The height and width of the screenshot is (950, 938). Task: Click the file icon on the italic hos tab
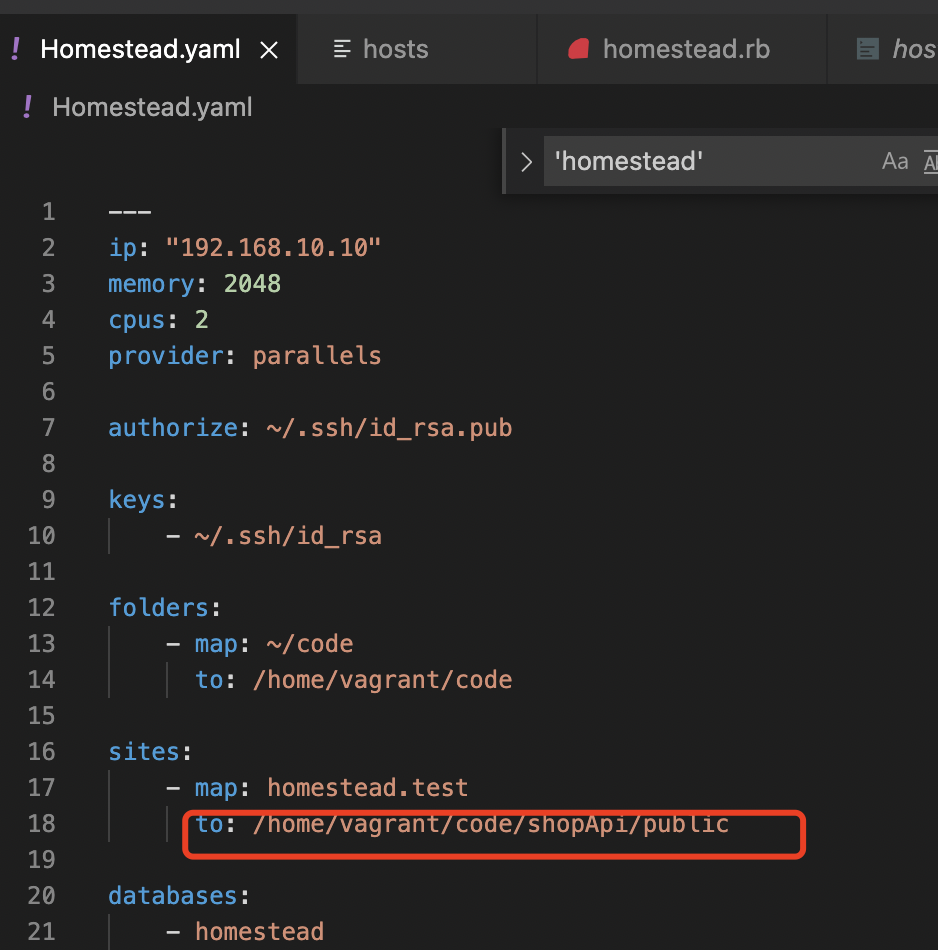867,49
